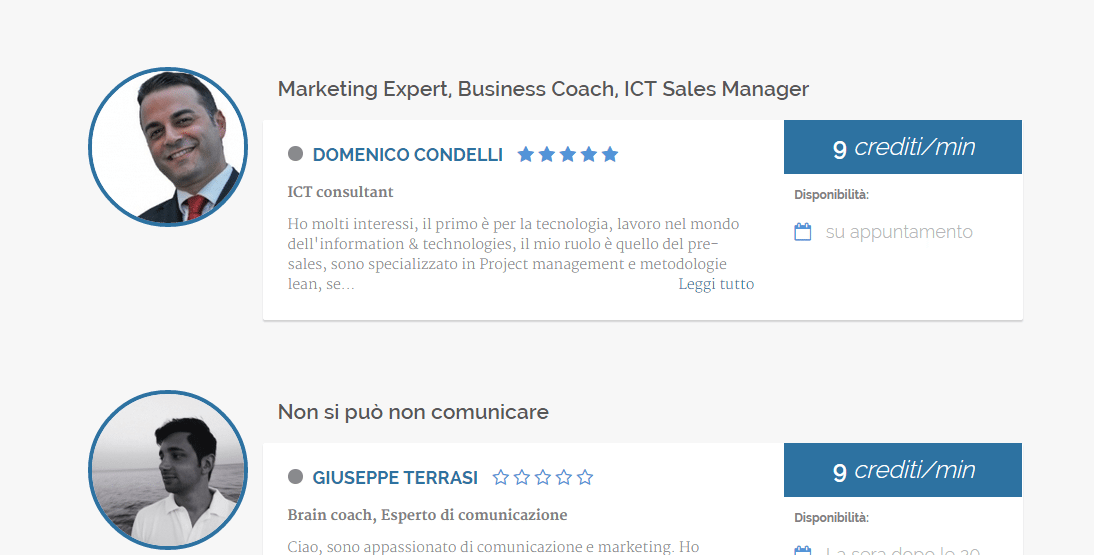Click the calendar icon beside su appuntamento
1094x555 pixels.
802,232
